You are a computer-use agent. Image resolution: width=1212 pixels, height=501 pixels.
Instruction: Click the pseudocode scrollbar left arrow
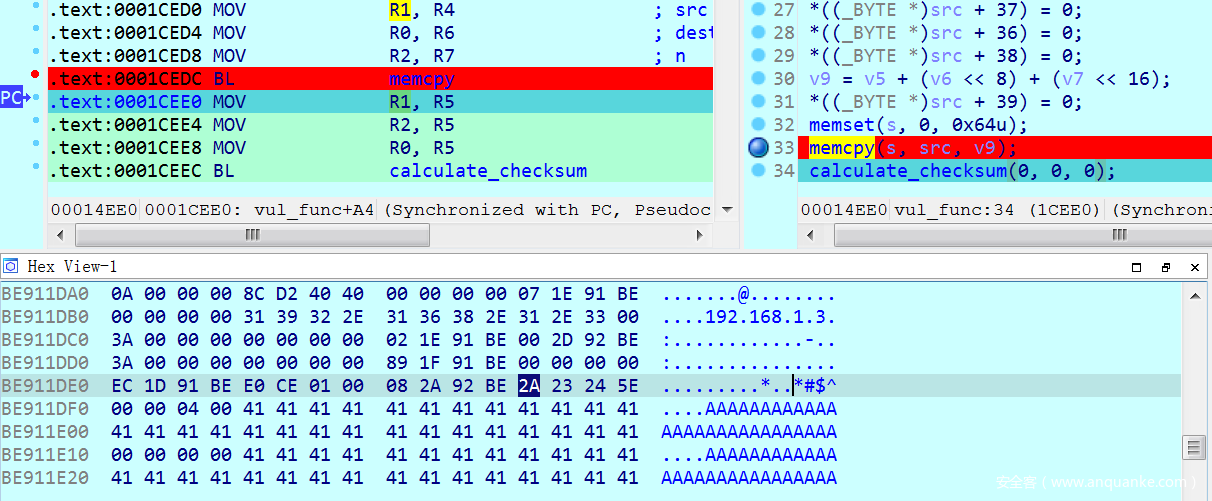[x=812, y=235]
